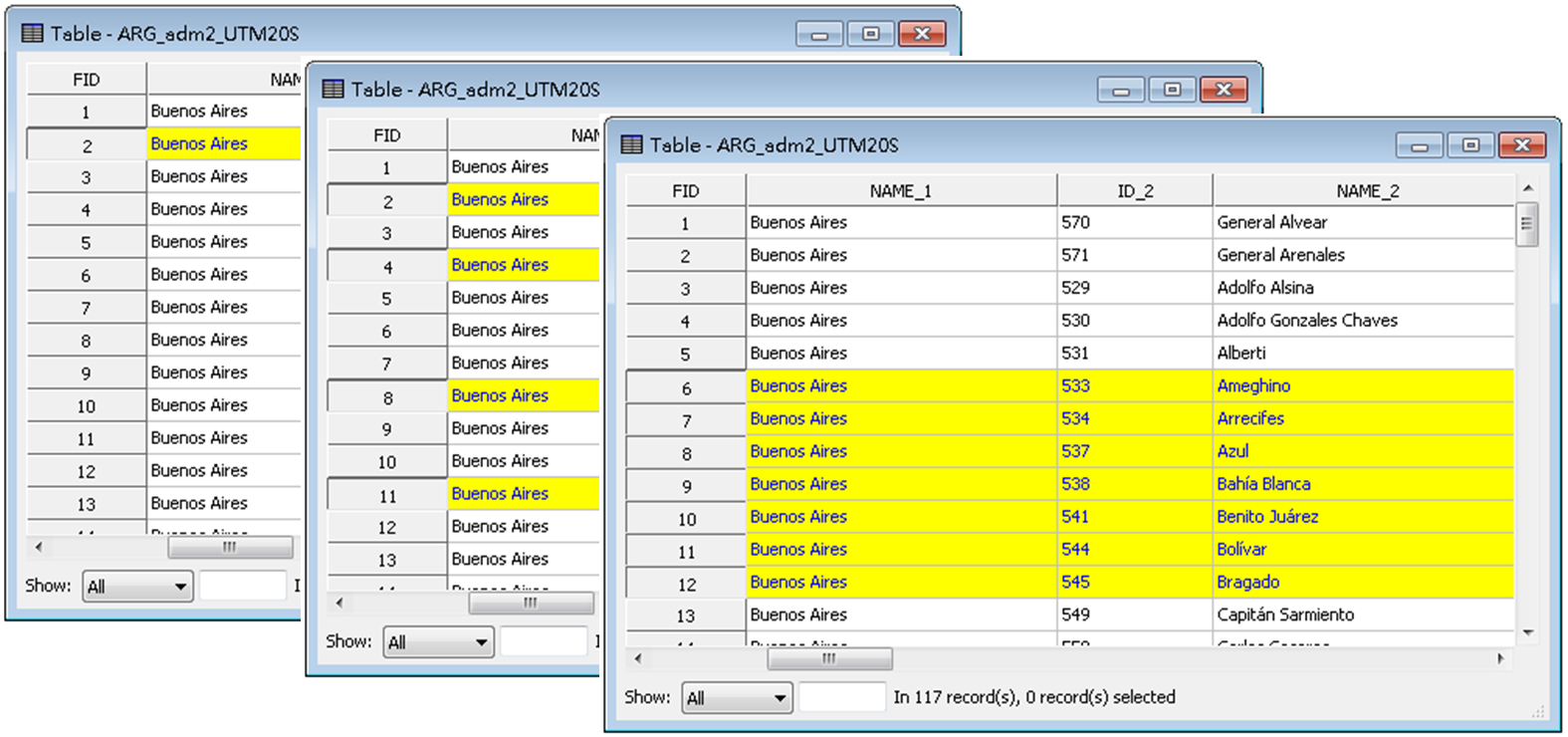The image size is (1568, 737).
Task: Click the filter input field beside Show in front window
Action: point(841,697)
